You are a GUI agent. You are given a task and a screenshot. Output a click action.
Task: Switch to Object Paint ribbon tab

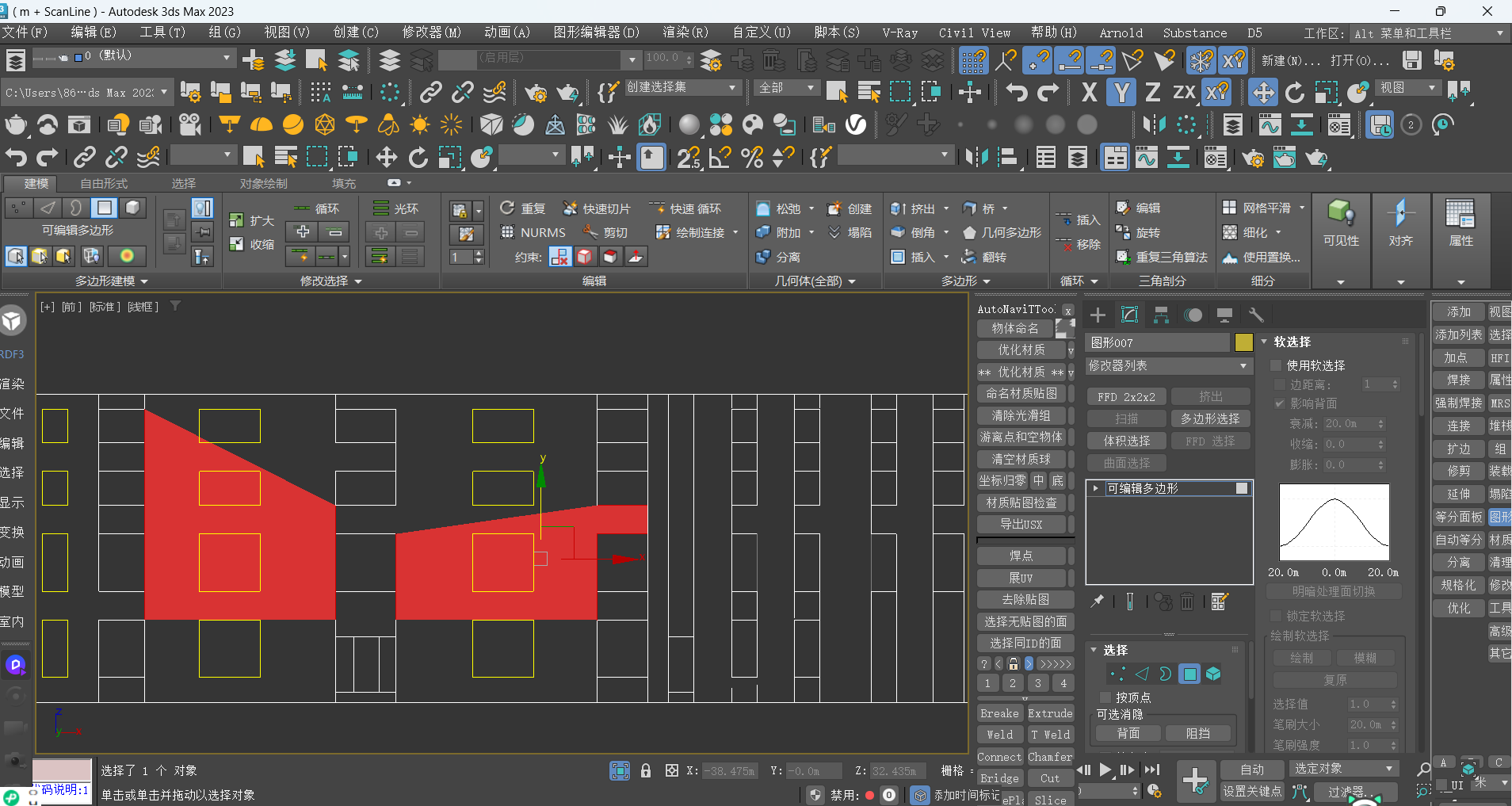(264, 183)
